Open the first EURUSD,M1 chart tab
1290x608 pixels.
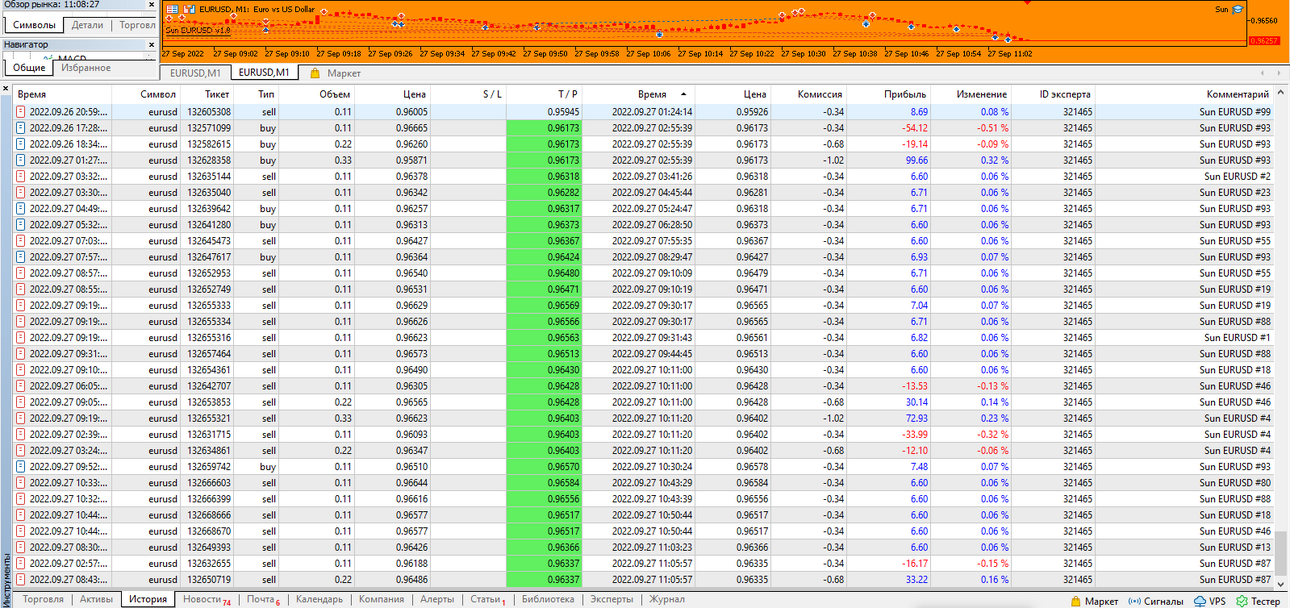195,73
